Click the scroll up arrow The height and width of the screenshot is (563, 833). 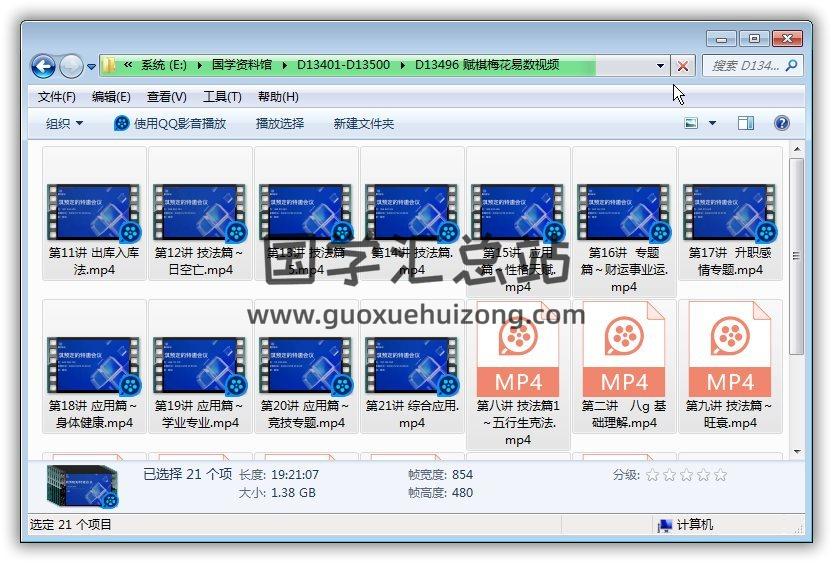click(x=796, y=150)
